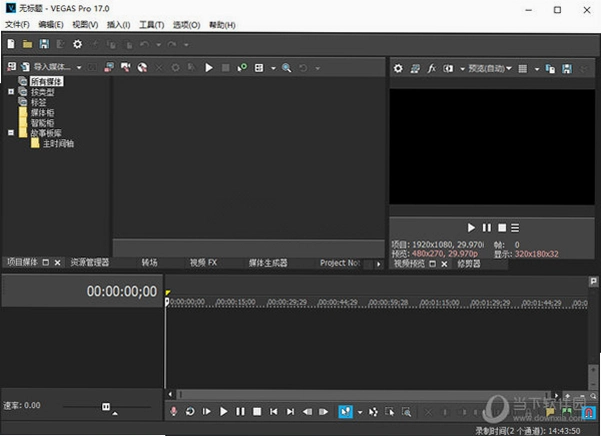Click the search media magnifier icon

tap(286, 68)
